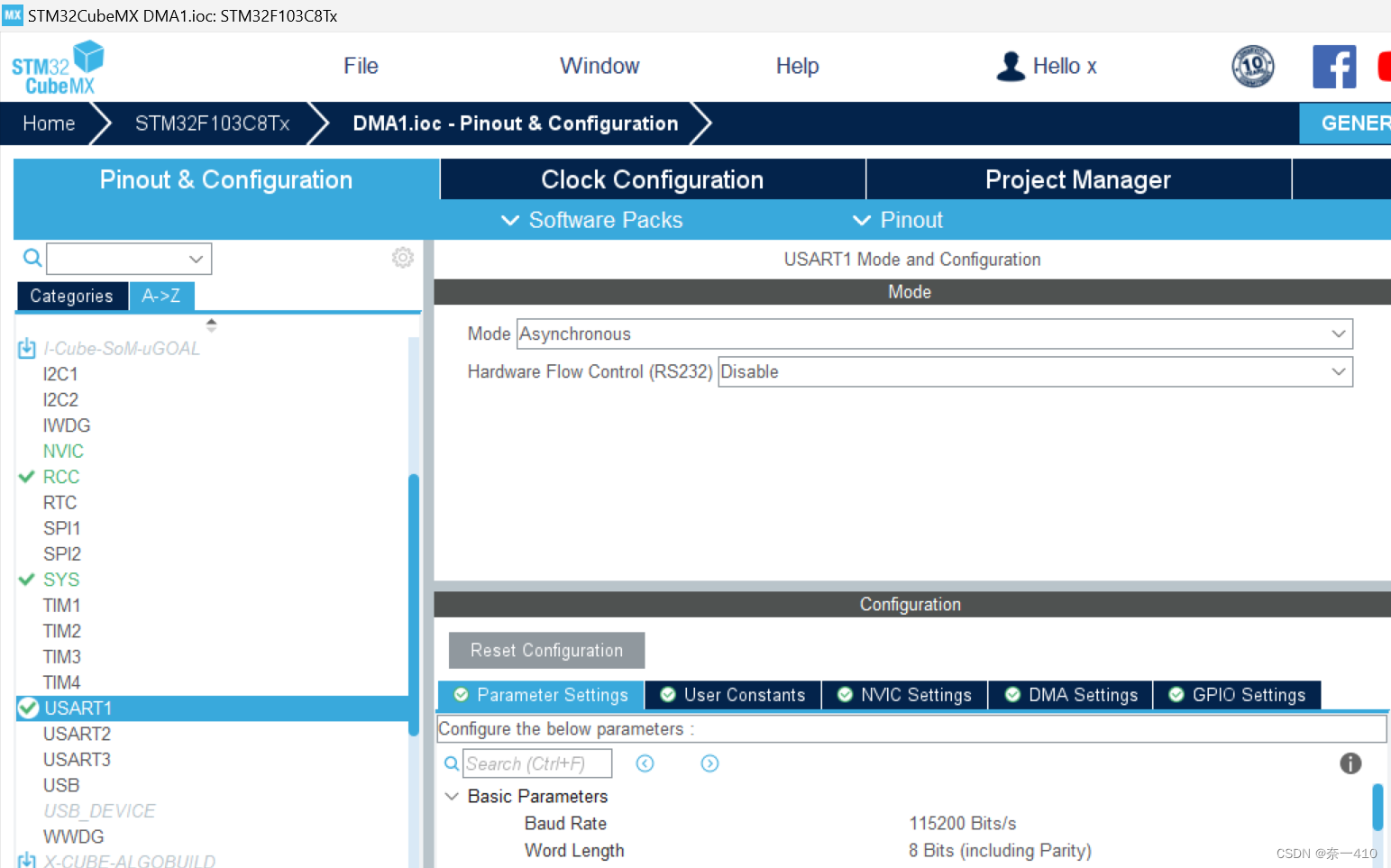The width and height of the screenshot is (1391, 868).
Task: Click the Baud Rate value 115200 Bits/s
Action: 962,823
